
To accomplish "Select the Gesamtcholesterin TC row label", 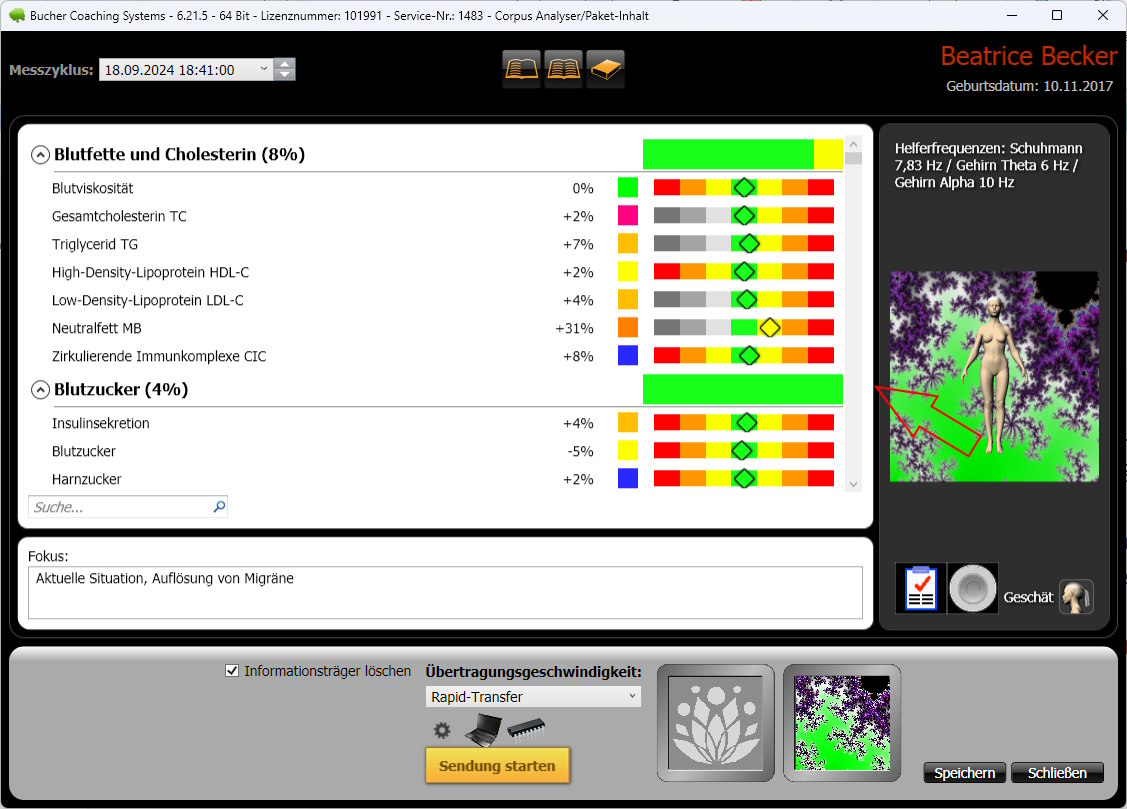I will tap(119, 216).
